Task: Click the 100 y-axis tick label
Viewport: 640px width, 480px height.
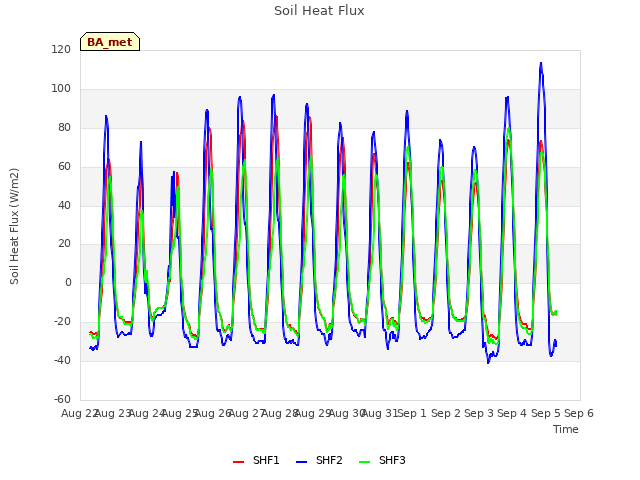Action: 61,89
